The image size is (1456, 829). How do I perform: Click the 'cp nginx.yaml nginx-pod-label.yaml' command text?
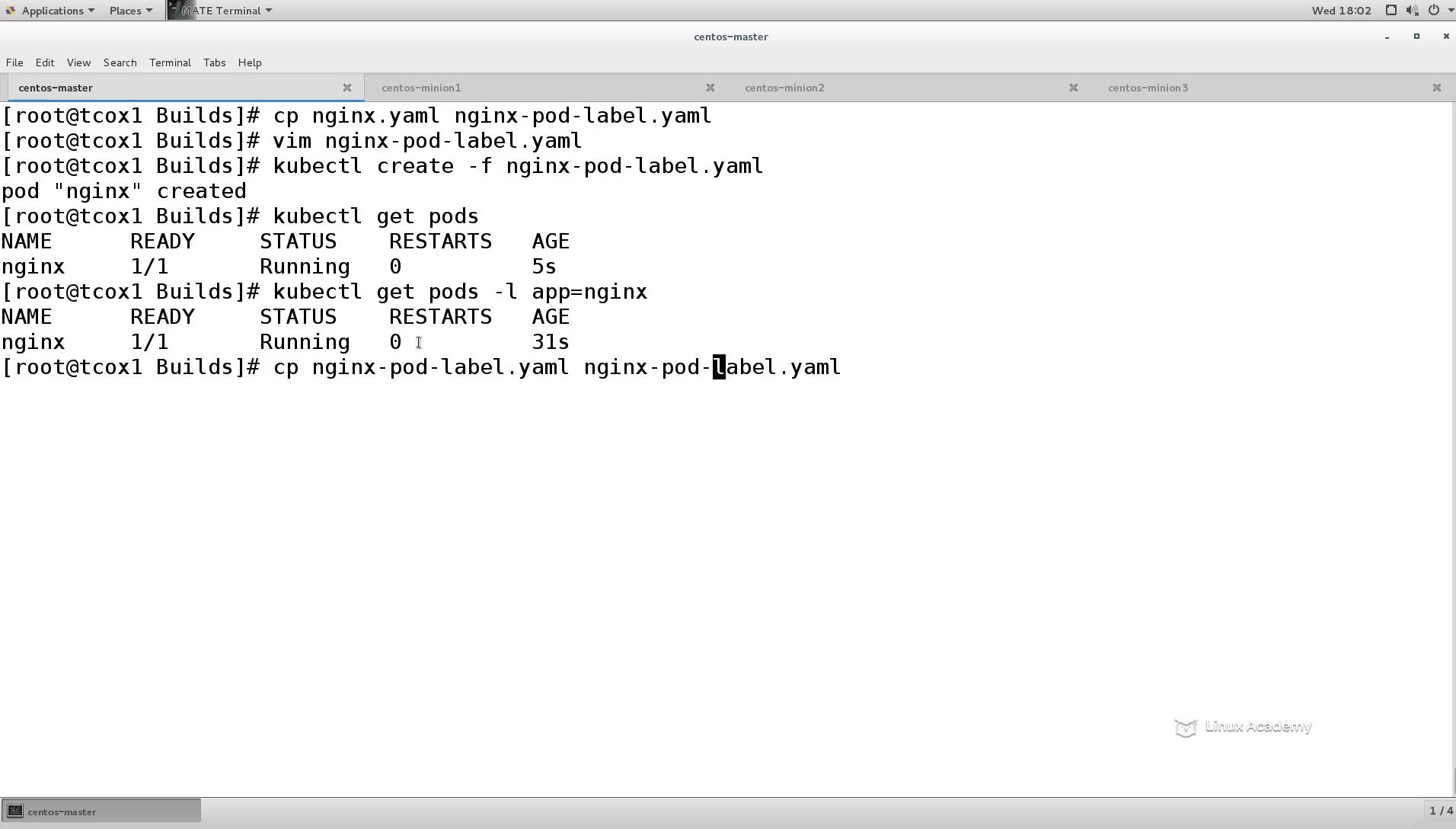coord(492,116)
